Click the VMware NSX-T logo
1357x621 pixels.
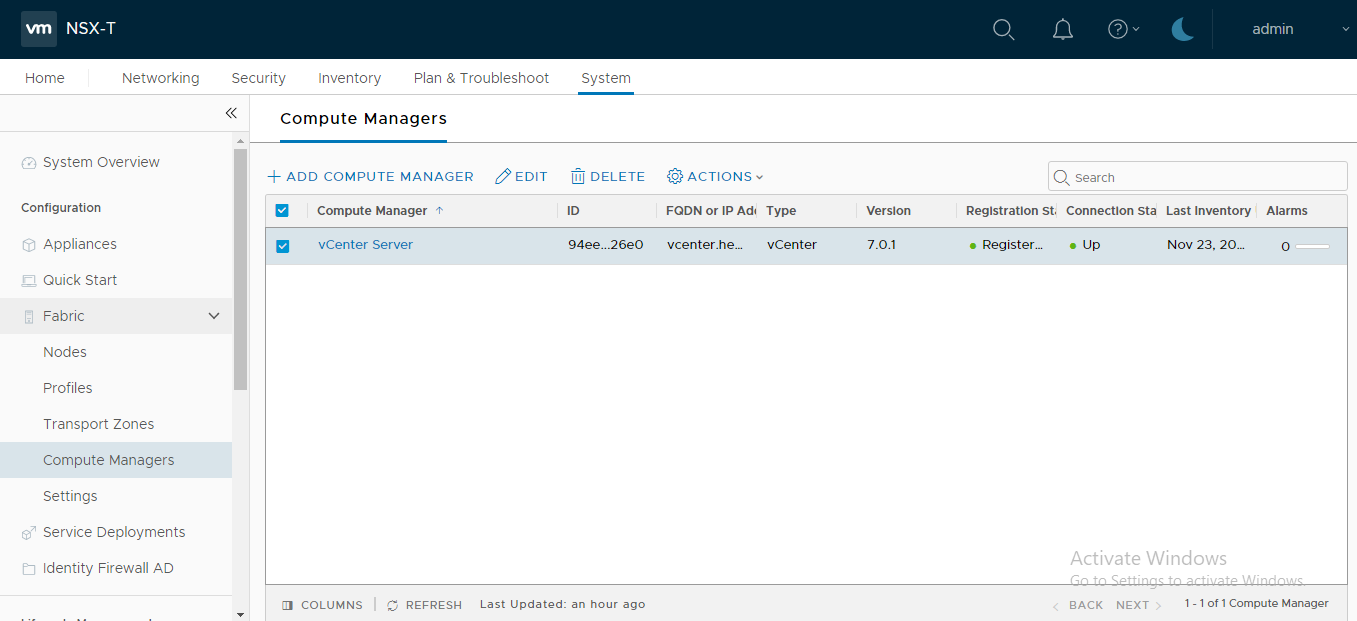(38, 29)
